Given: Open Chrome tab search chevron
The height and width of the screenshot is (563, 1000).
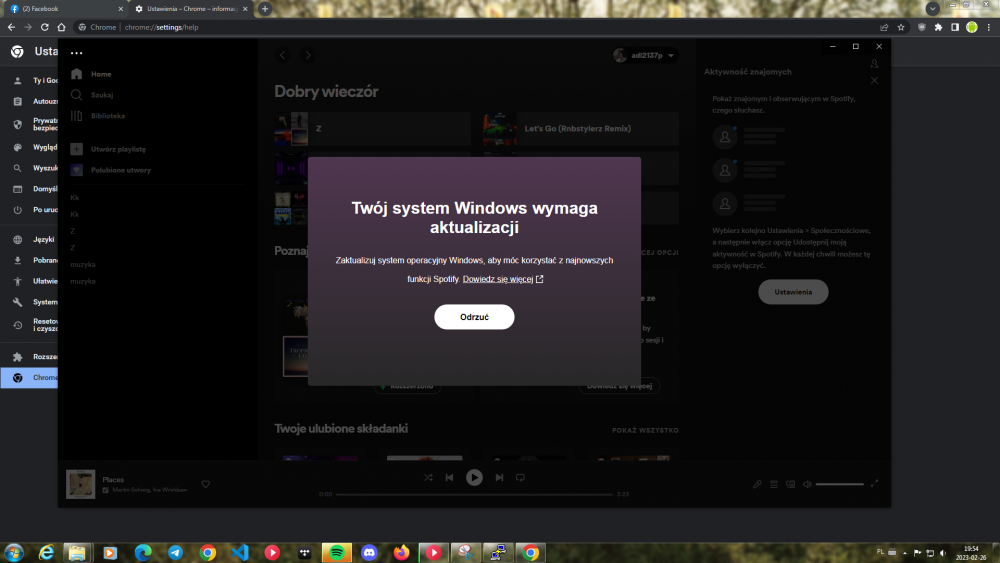Looking at the screenshot, I should (932, 9).
